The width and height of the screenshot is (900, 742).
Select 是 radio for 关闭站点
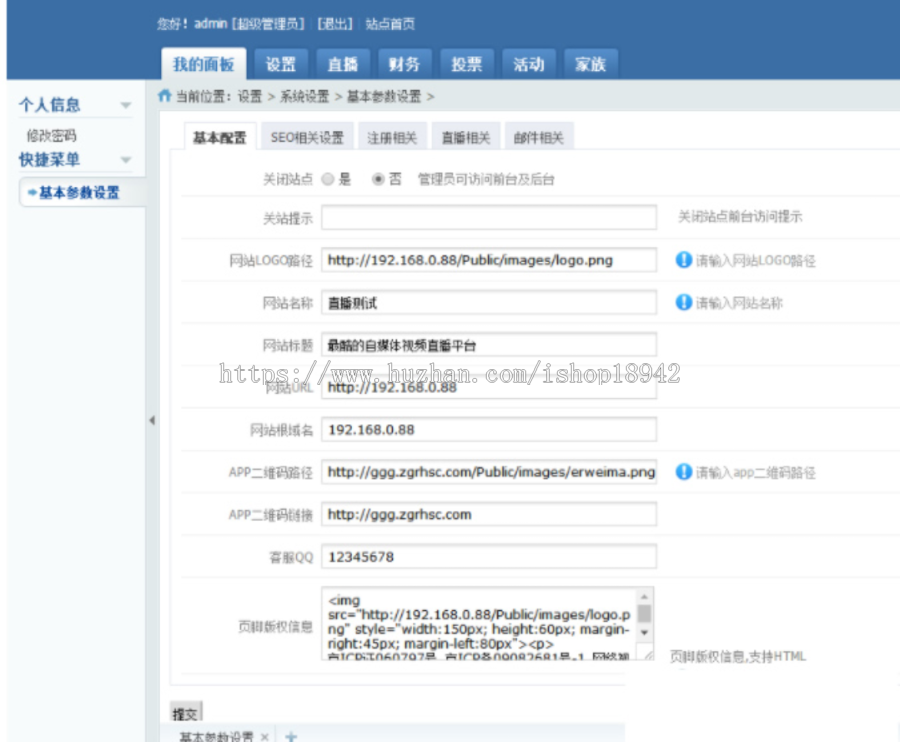coord(328,179)
